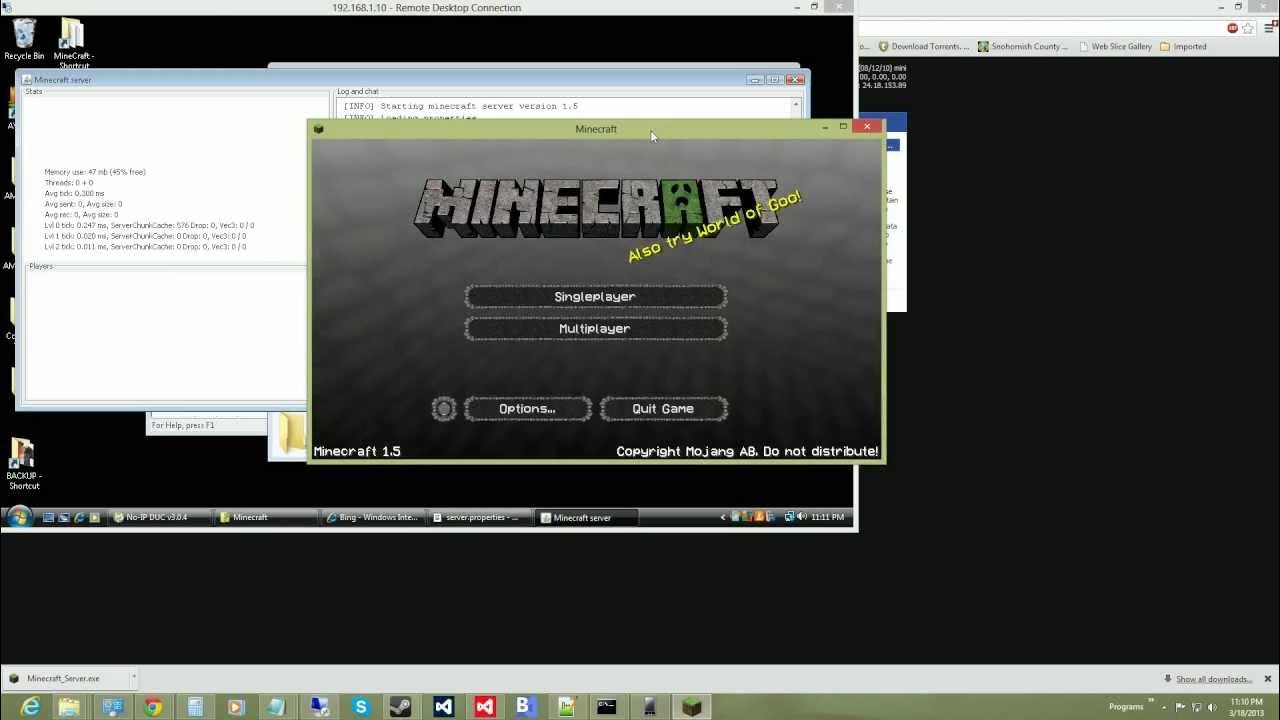Expand the Programs toolbar chevron on local taskbar
Image resolution: width=1280 pixels, height=720 pixels.
tap(1151, 702)
